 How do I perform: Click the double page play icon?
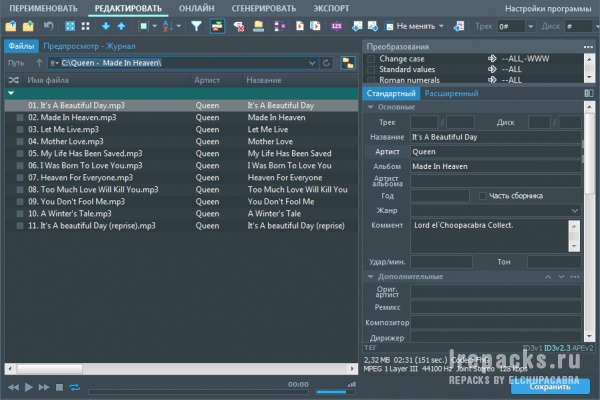tap(315, 26)
